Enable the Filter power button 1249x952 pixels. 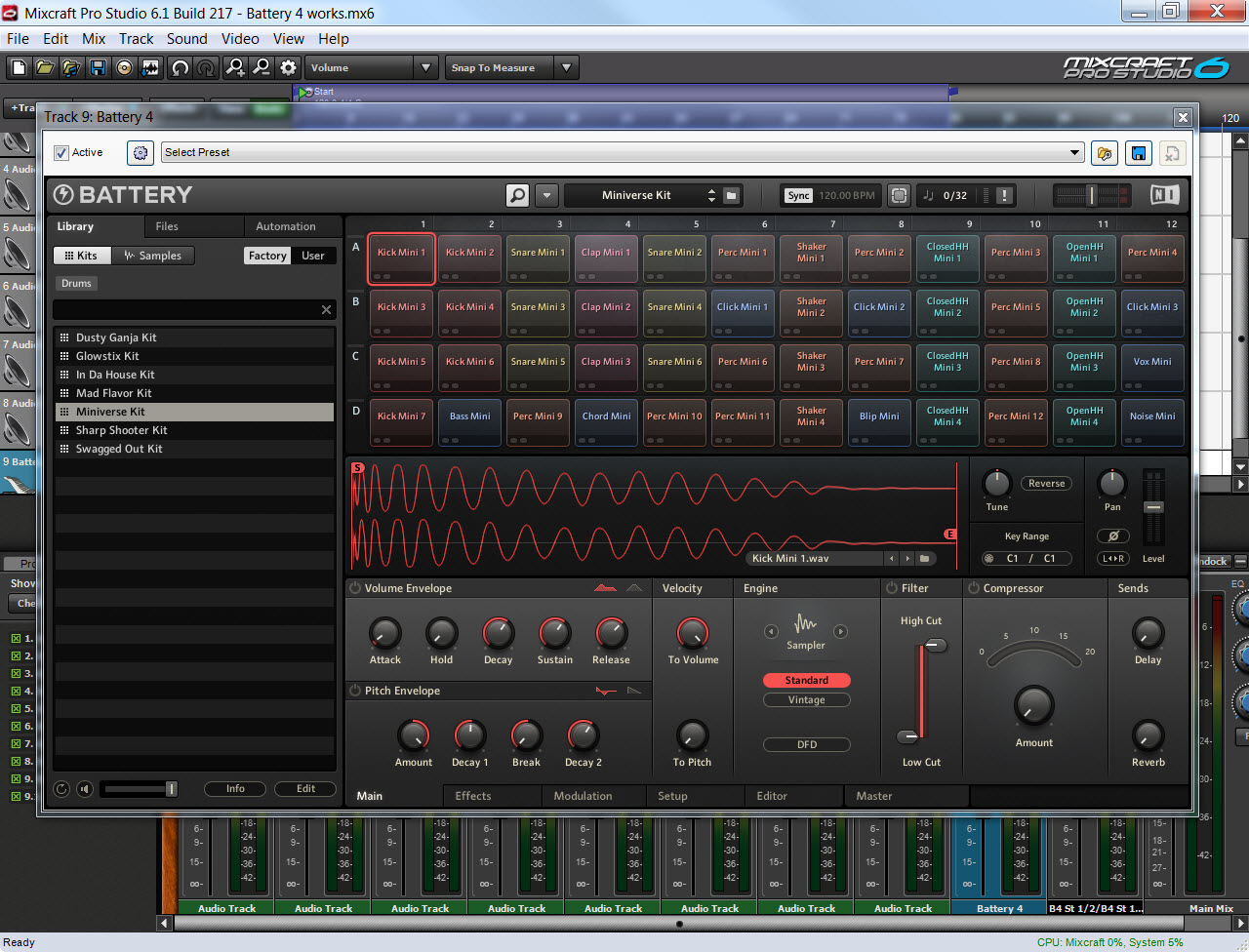pos(891,588)
